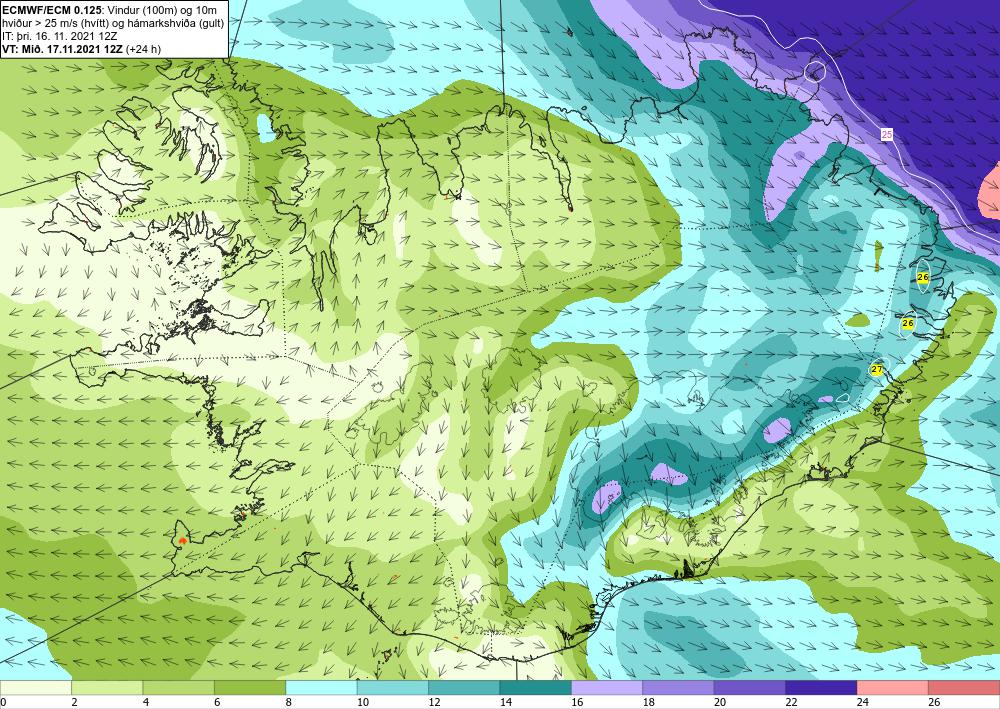Viewport: 1000px width, 709px height.
Task: Click the "0" legend scale number
Action: [3, 703]
